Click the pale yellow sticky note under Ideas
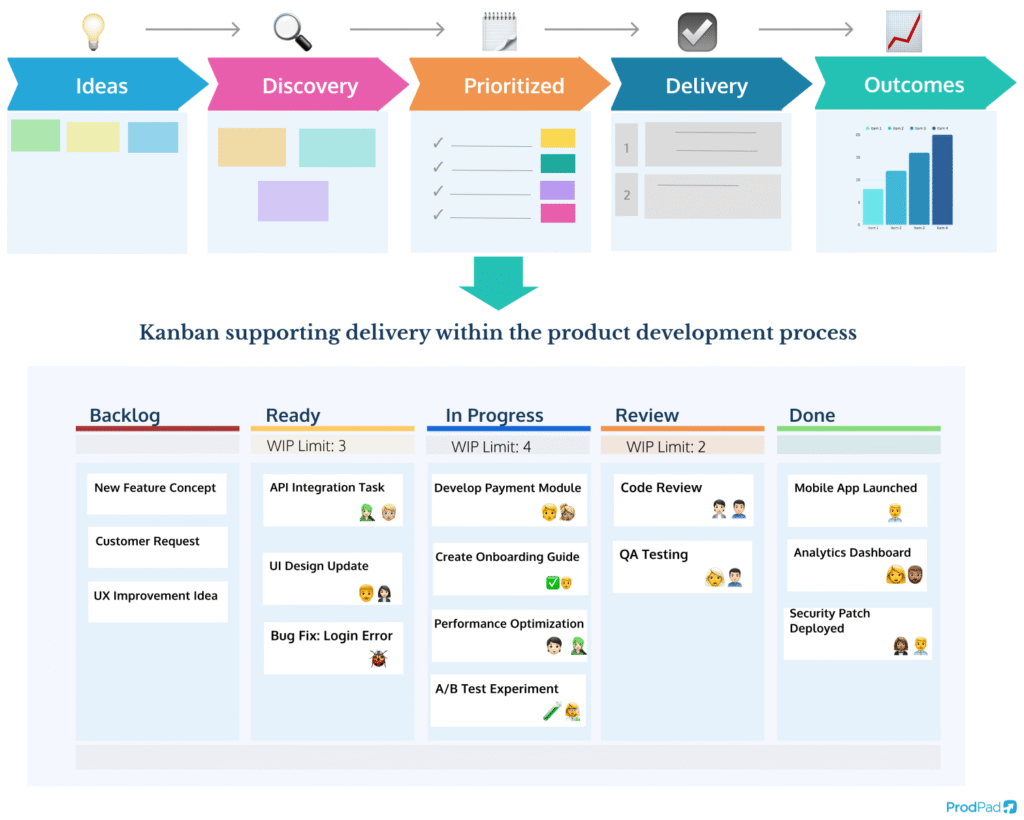Image resolution: width=1024 pixels, height=820 pixels. point(93,136)
